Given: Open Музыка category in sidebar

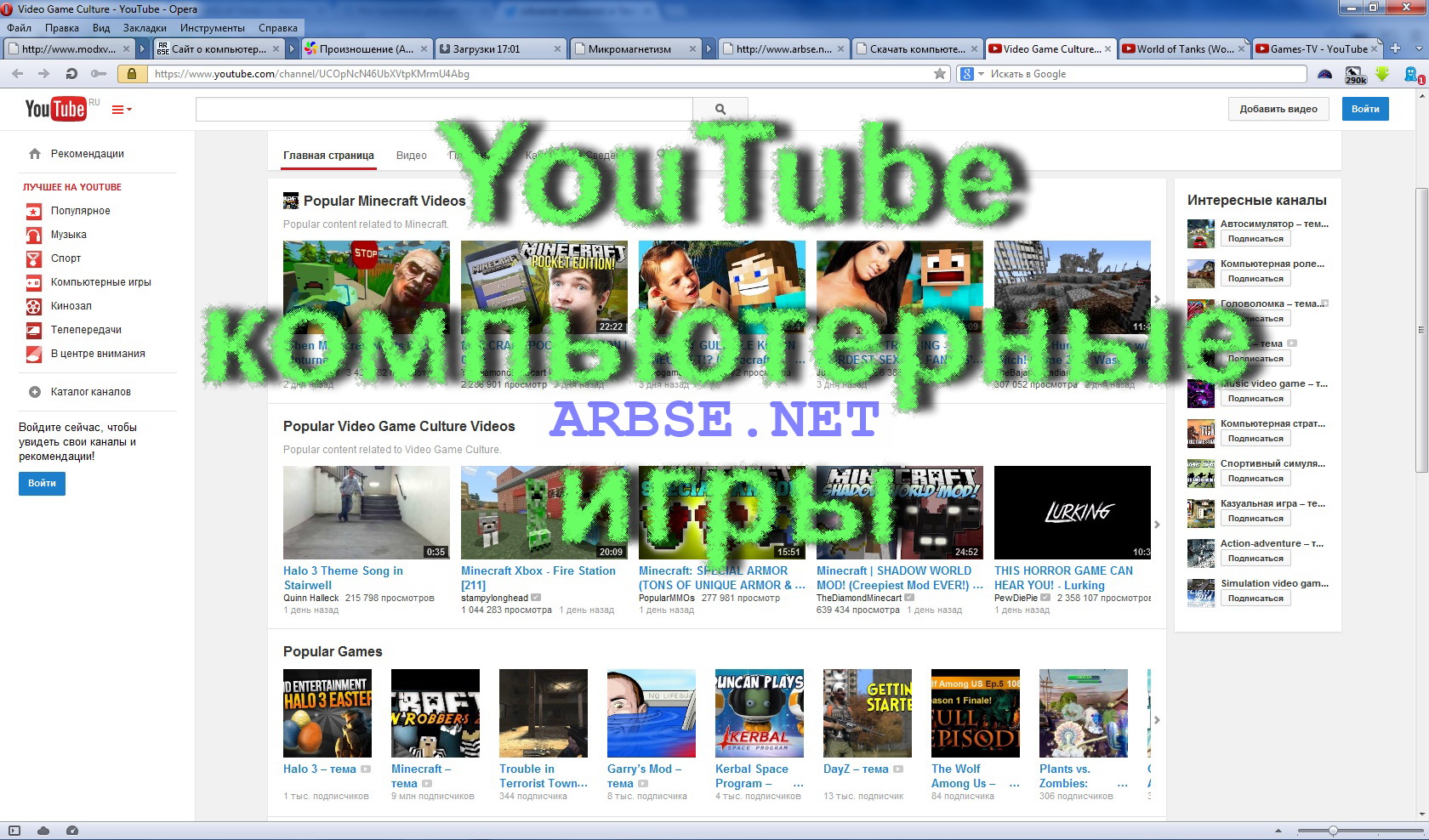Looking at the screenshot, I should [68, 235].
